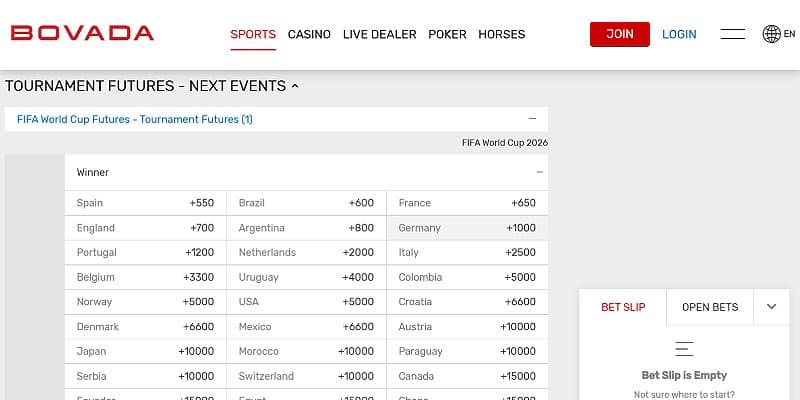This screenshot has width=800, height=400.
Task: Open the Sports section
Action: pos(252,34)
